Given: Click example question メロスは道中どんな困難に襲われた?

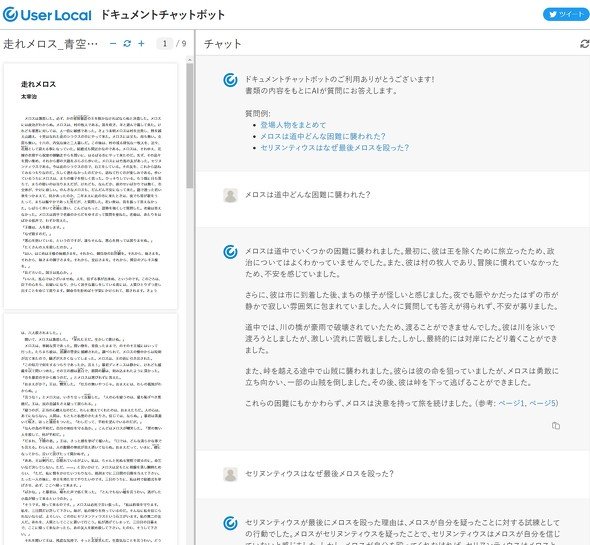Looking at the screenshot, I should (x=323, y=136).
